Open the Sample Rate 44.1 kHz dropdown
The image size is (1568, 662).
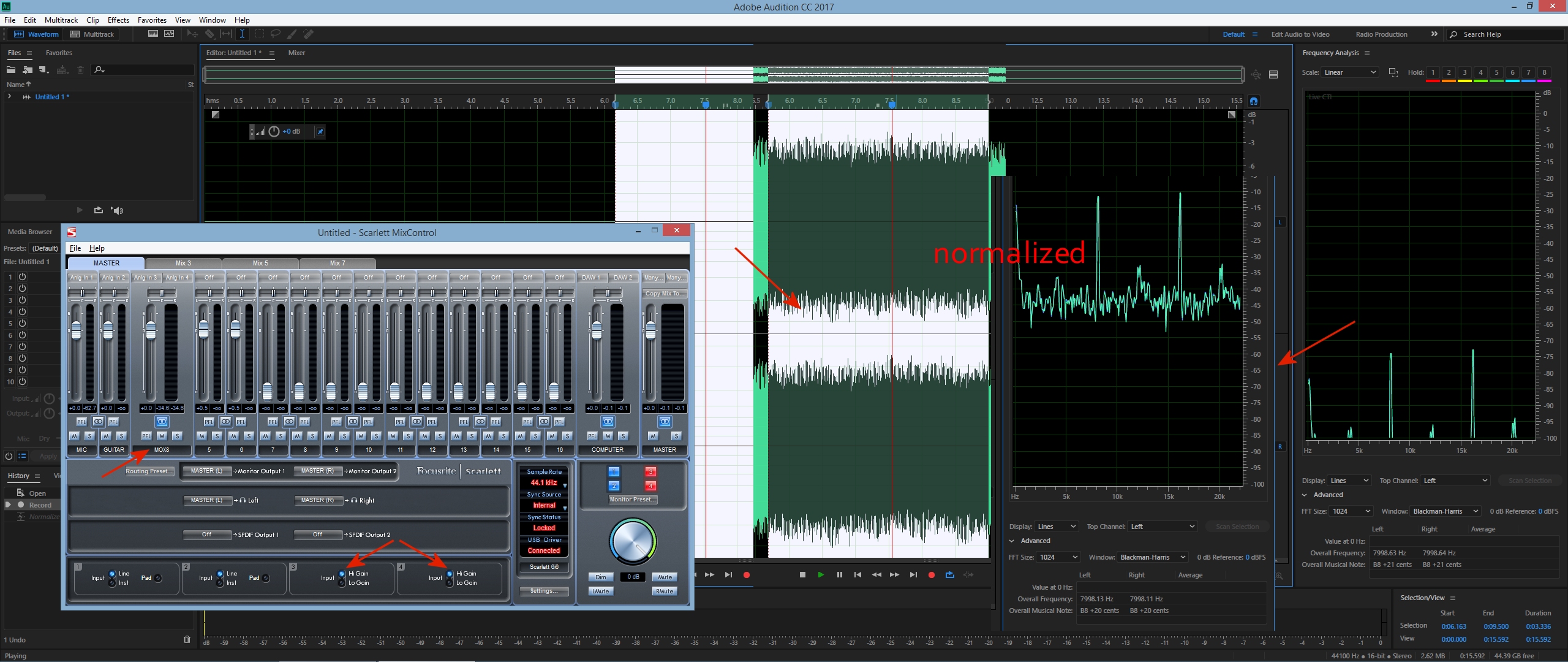544,483
